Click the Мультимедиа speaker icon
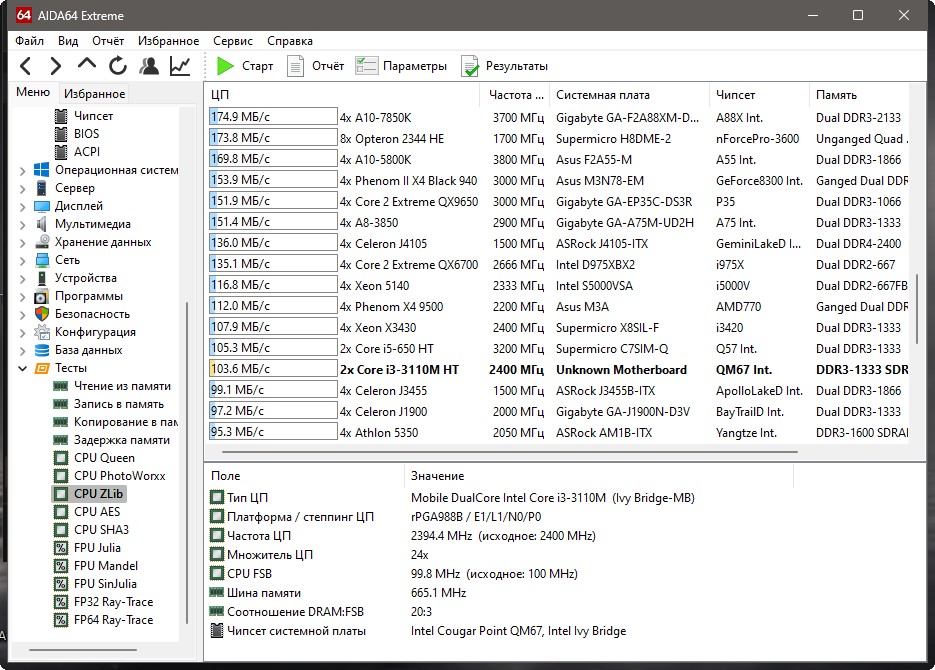The image size is (935, 670). coord(42,224)
